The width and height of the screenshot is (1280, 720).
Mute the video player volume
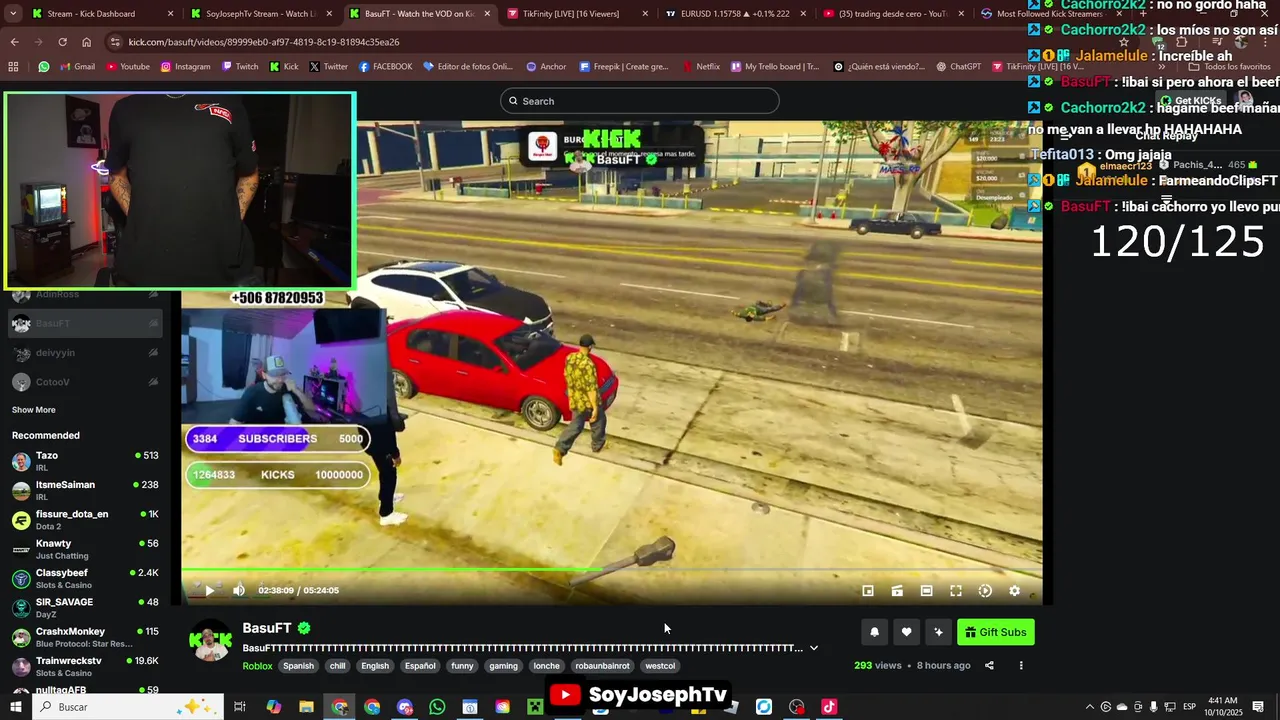click(x=239, y=591)
